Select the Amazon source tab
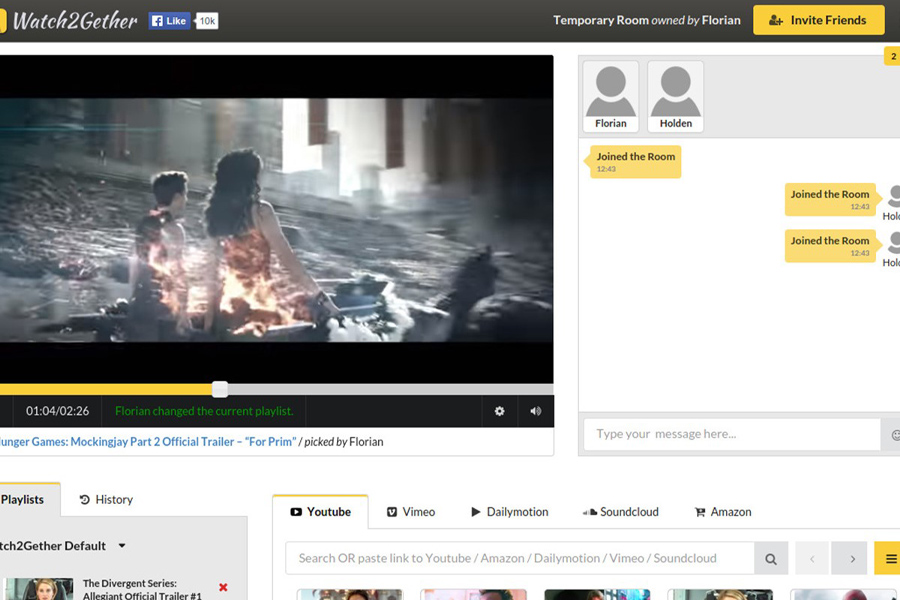The image size is (900, 600). point(723,512)
